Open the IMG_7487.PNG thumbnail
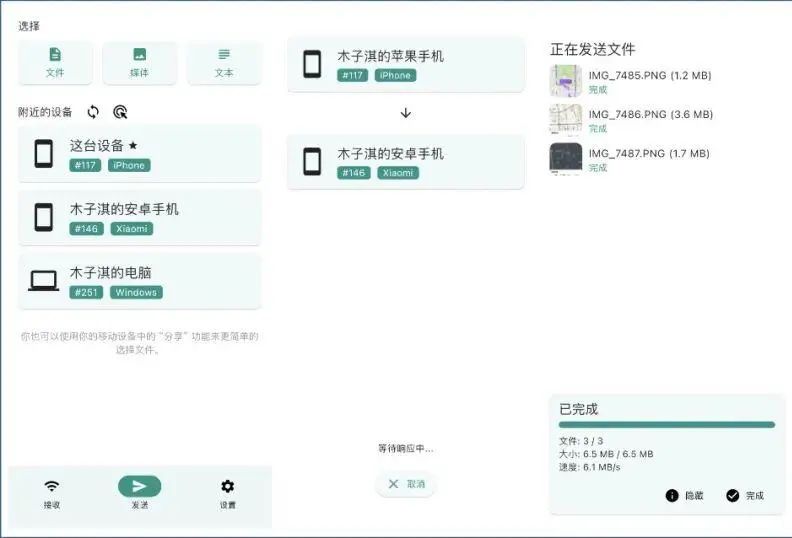 coord(566,159)
